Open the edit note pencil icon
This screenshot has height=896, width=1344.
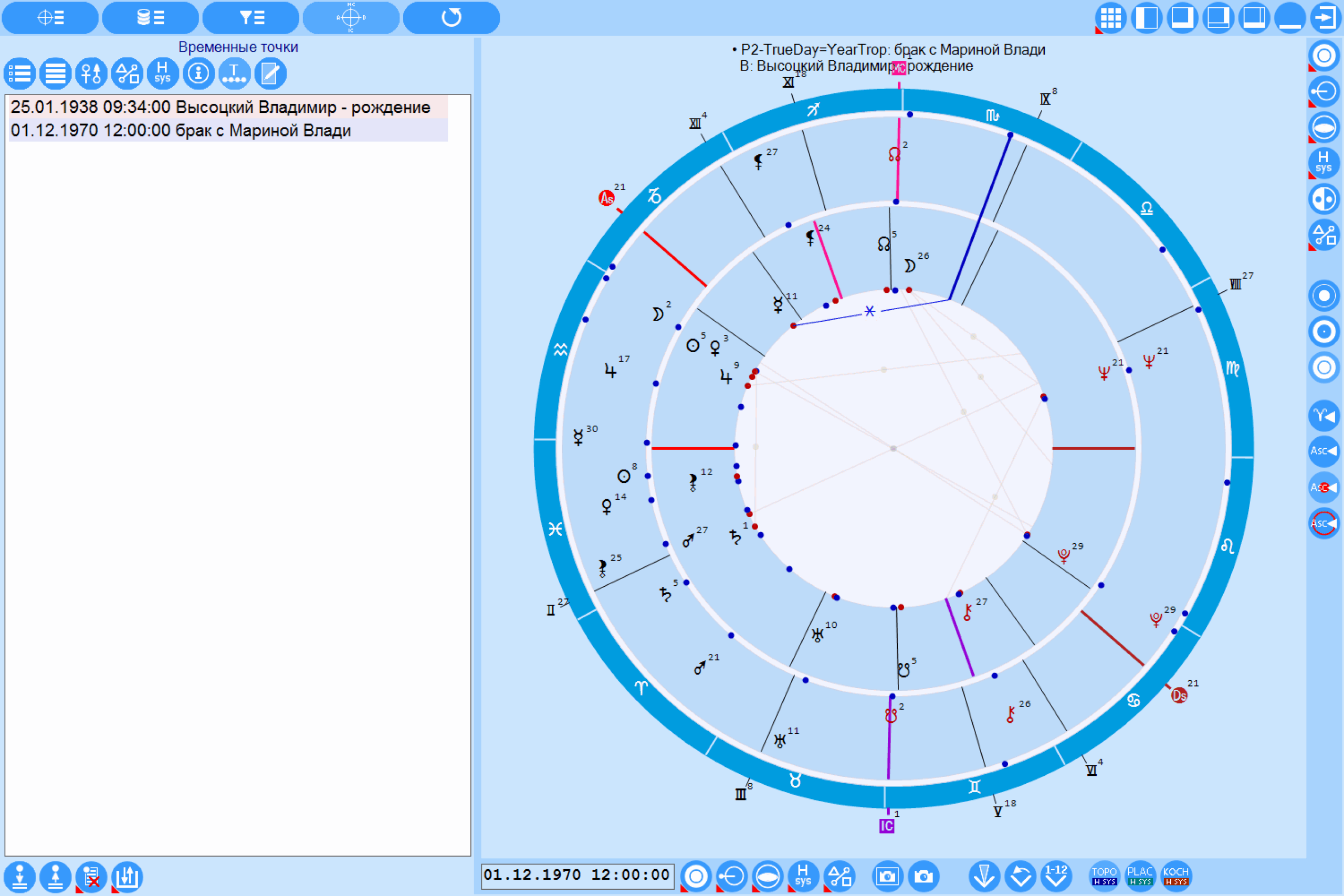270,73
